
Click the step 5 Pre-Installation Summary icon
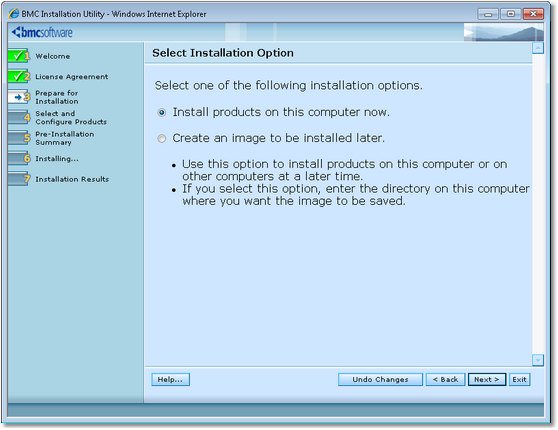pyautogui.click(x=19, y=138)
